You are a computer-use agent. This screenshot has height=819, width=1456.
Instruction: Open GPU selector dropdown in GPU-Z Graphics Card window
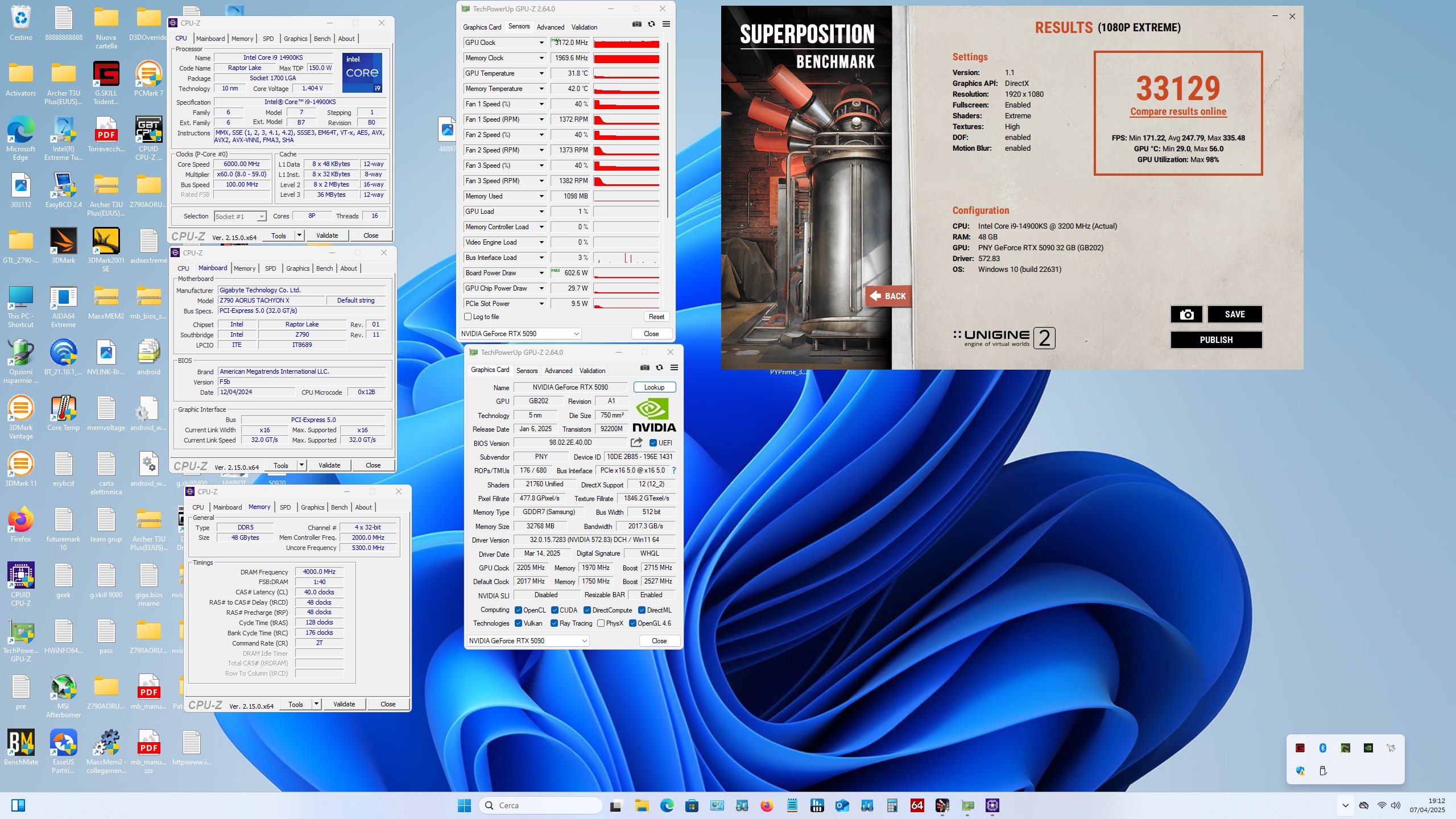528,641
